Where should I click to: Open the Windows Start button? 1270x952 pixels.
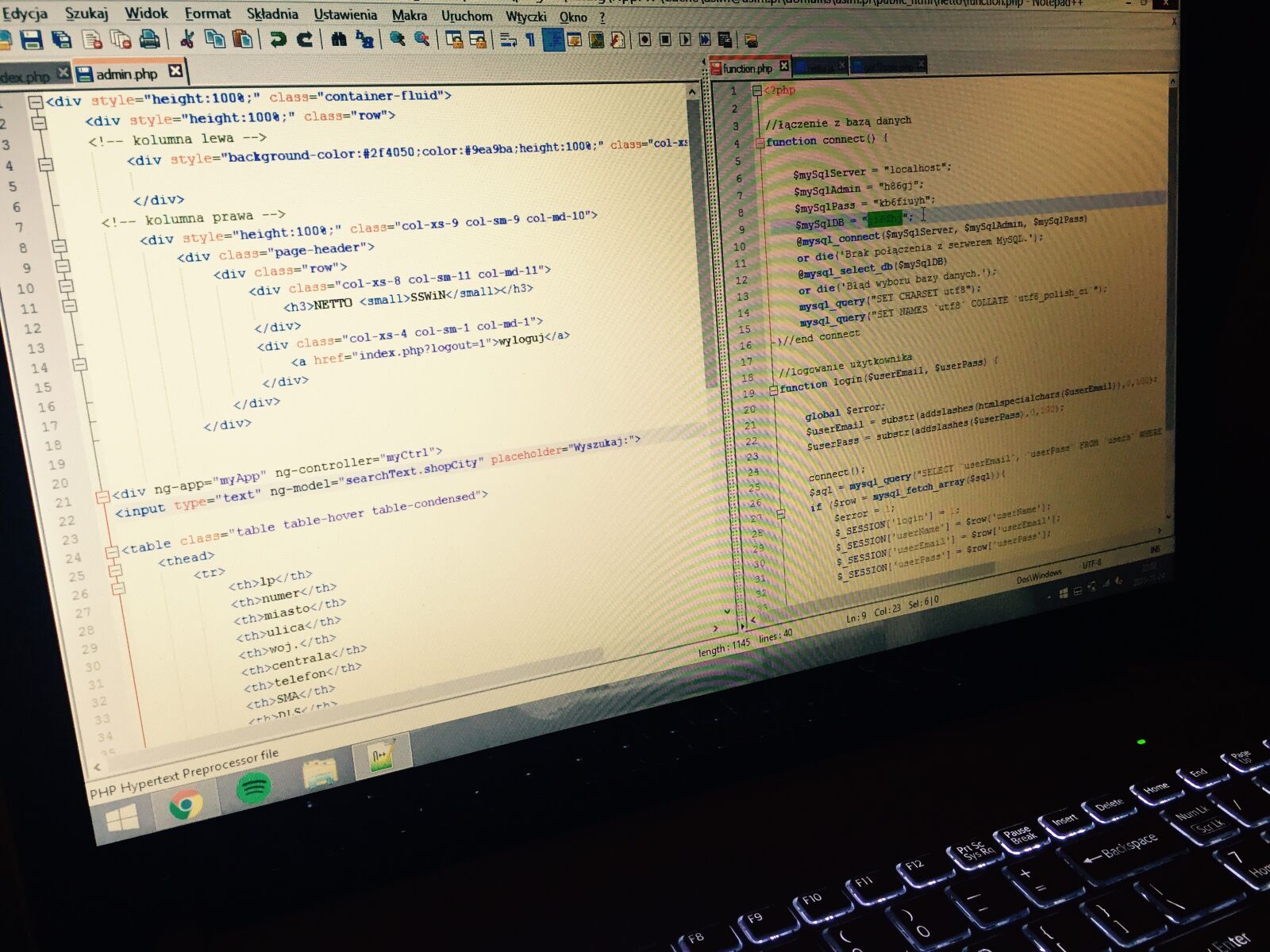[122, 820]
